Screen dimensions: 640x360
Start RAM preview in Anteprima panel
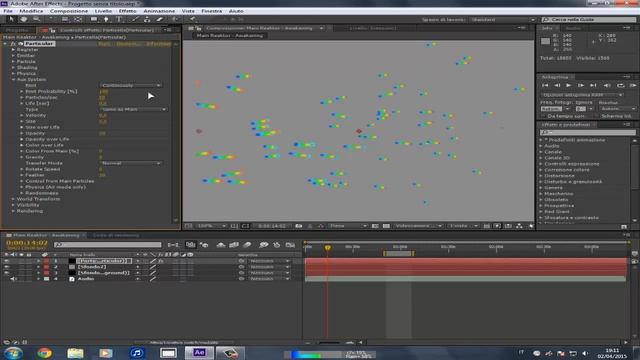(633, 85)
